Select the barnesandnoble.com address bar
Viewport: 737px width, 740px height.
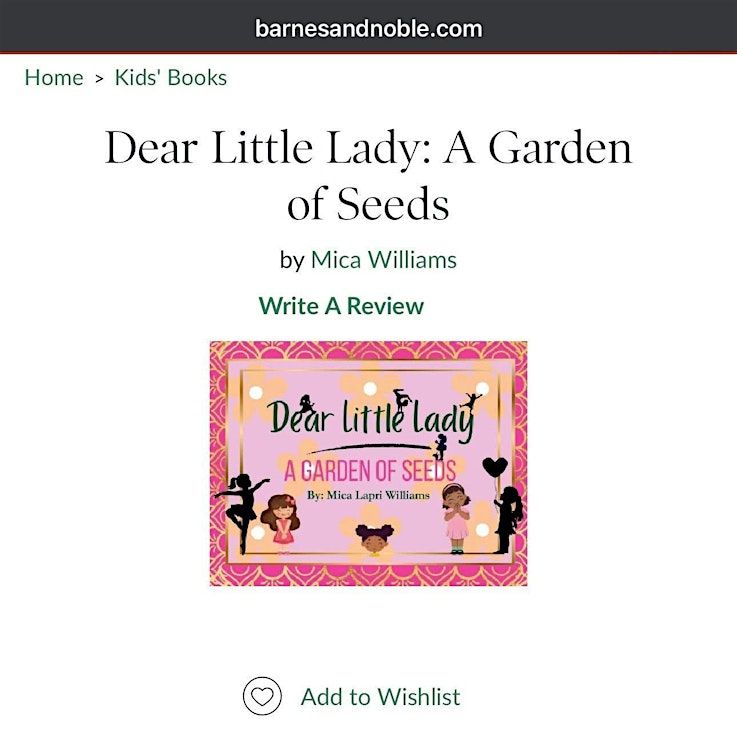(368, 28)
